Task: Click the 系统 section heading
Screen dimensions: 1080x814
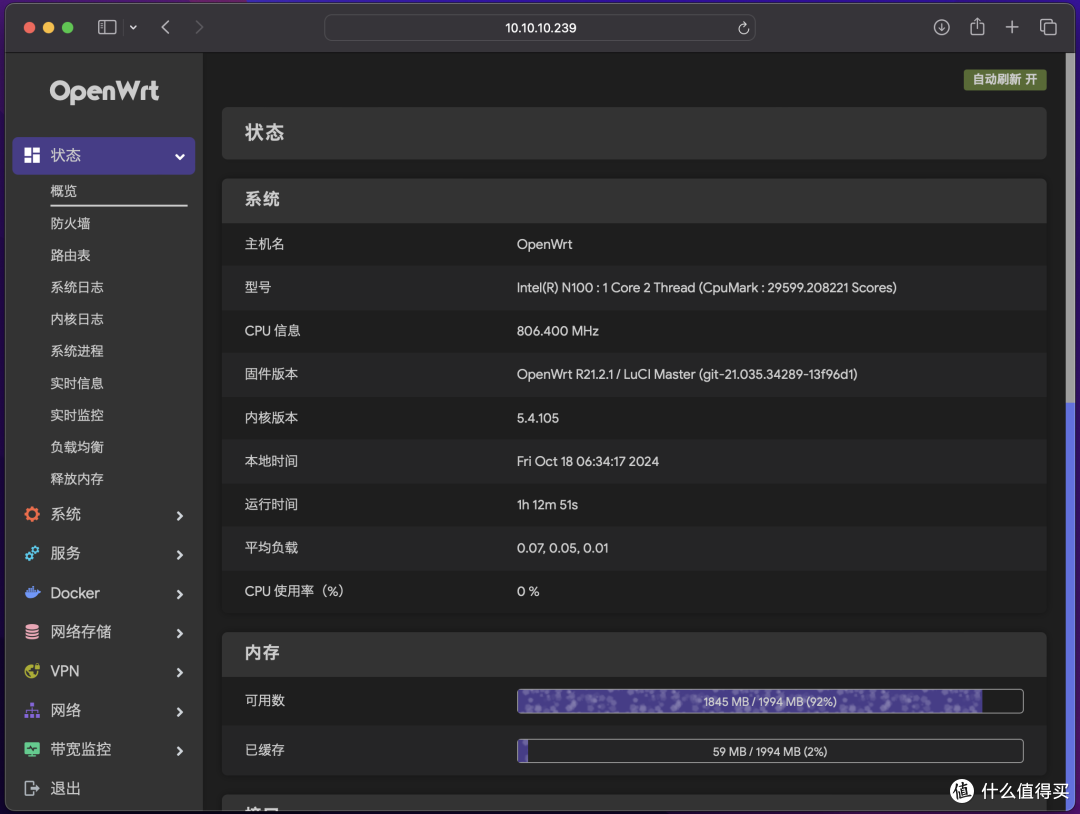Action: tap(262, 200)
